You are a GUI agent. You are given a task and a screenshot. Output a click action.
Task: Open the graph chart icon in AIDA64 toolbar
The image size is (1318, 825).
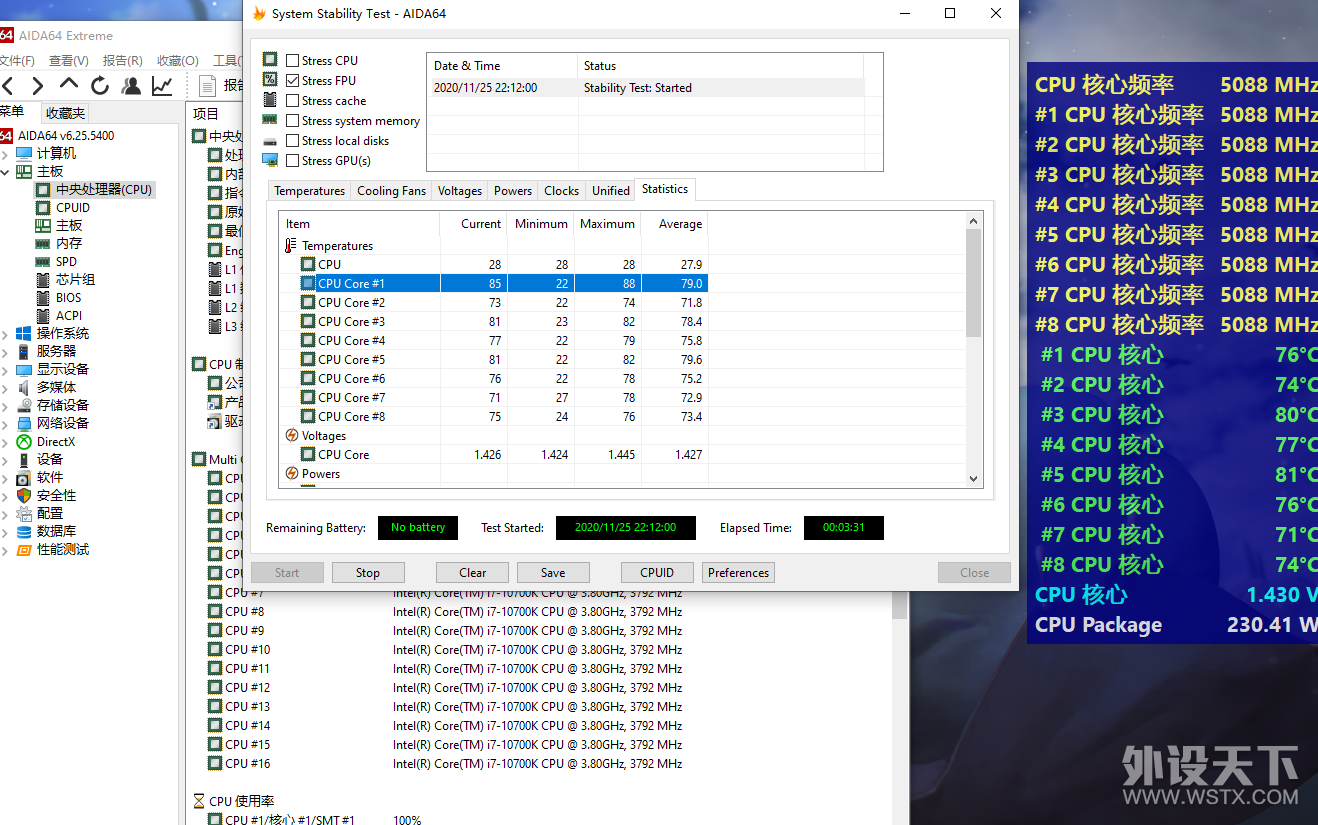click(x=162, y=86)
